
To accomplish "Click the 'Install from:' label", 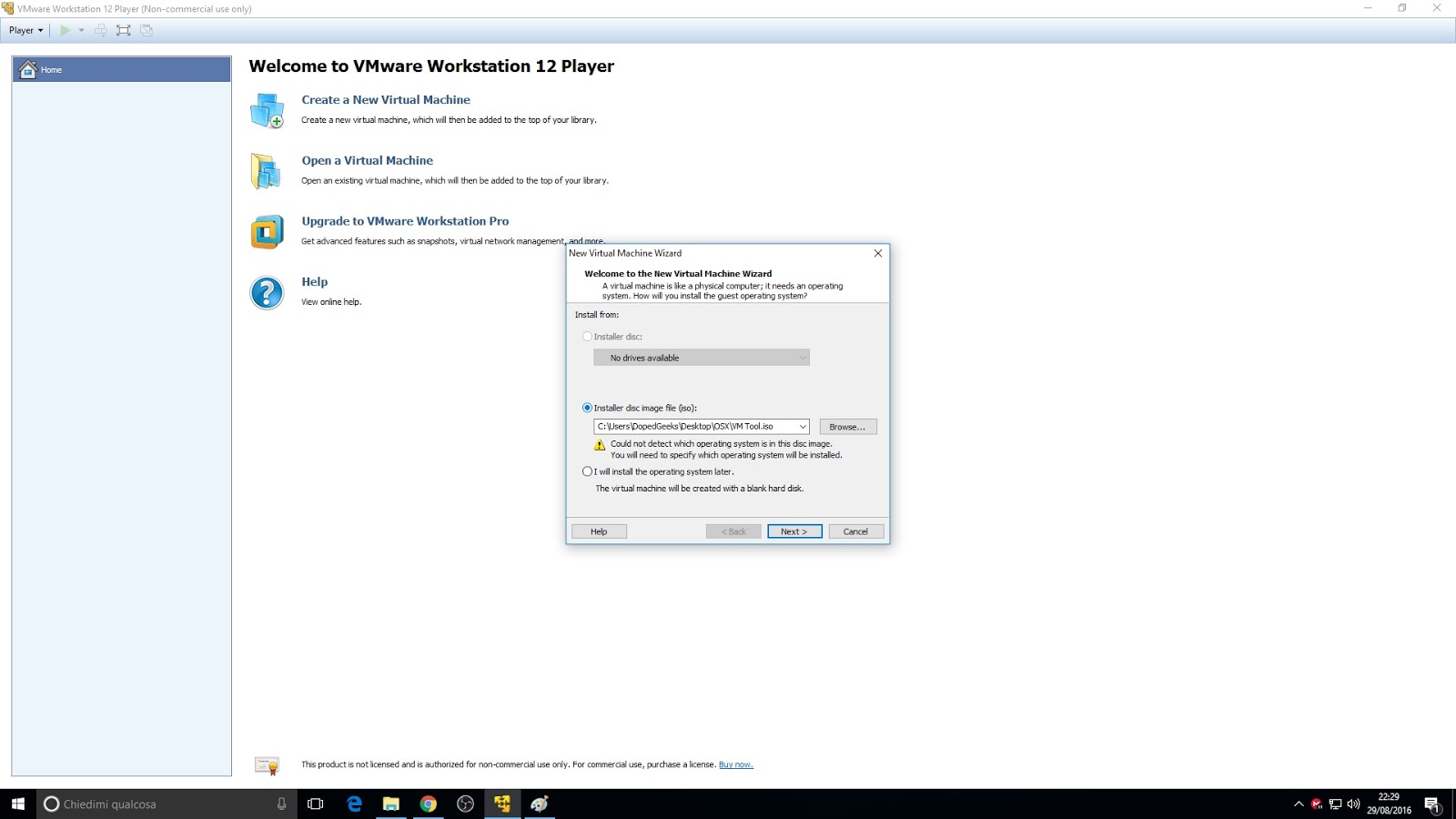I will point(597,315).
